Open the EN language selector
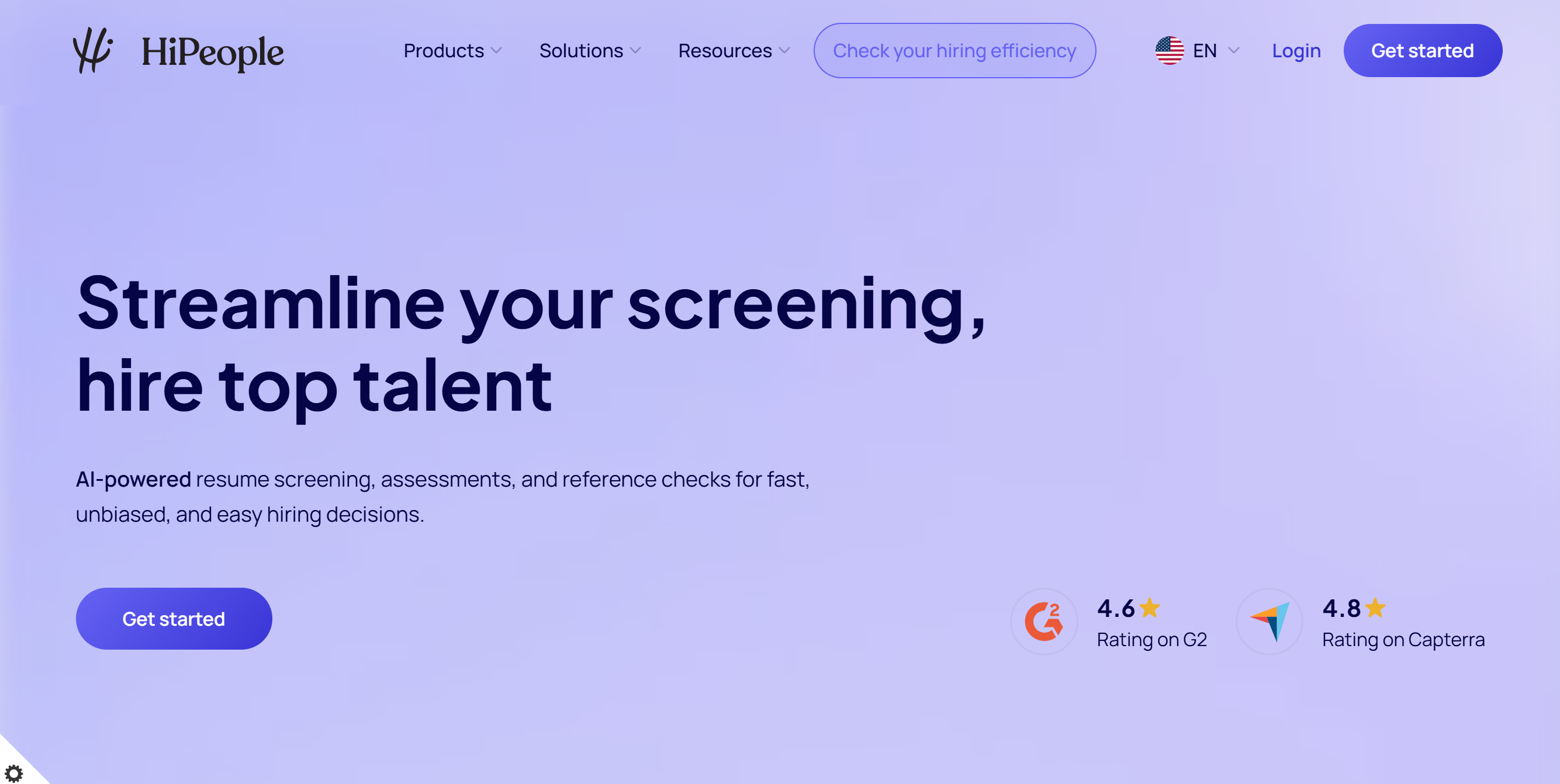 pos(1204,51)
